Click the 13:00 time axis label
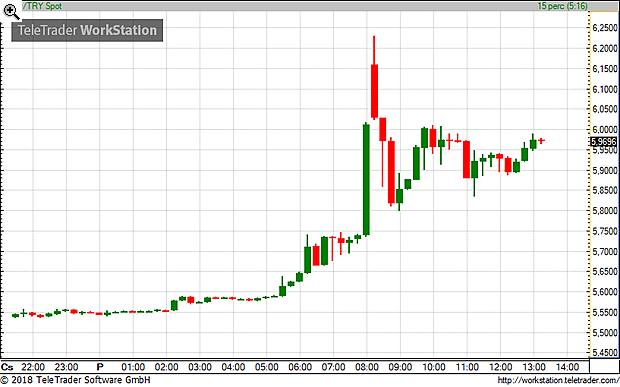This screenshot has height=387, width=620. point(534,366)
